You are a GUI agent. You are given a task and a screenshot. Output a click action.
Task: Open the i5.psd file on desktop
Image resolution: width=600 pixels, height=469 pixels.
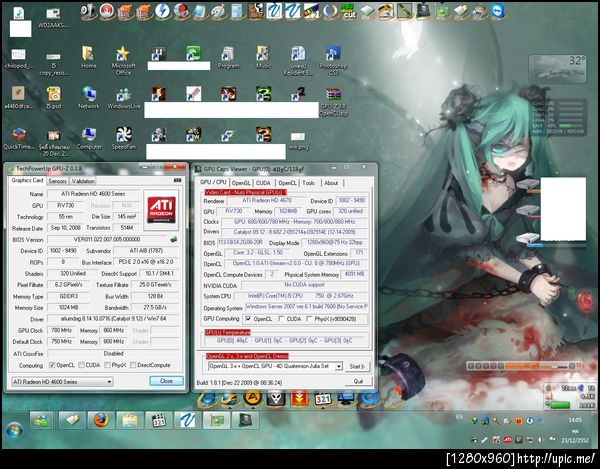(x=54, y=98)
